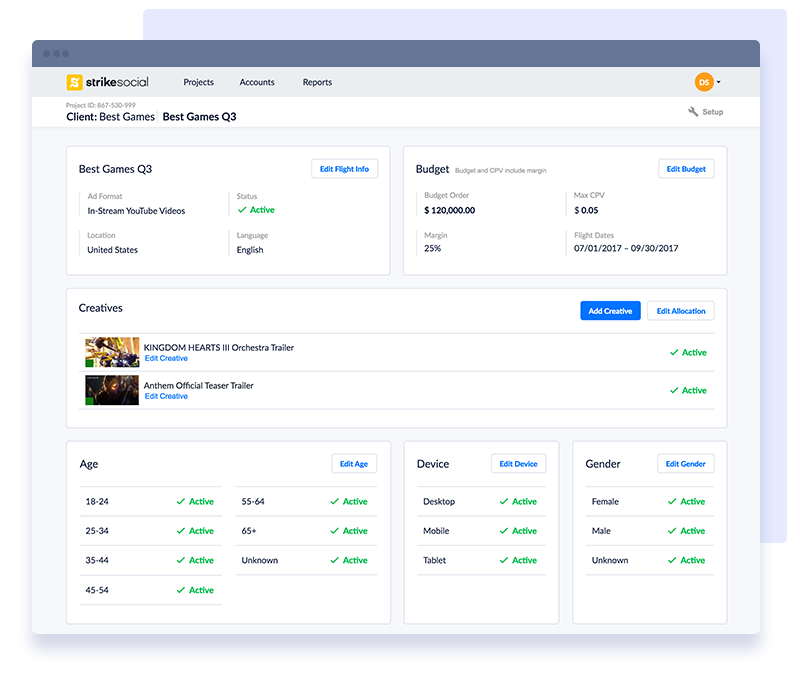The height and width of the screenshot is (677, 800).
Task: Click the Desktop device row label
Action: 439,502
